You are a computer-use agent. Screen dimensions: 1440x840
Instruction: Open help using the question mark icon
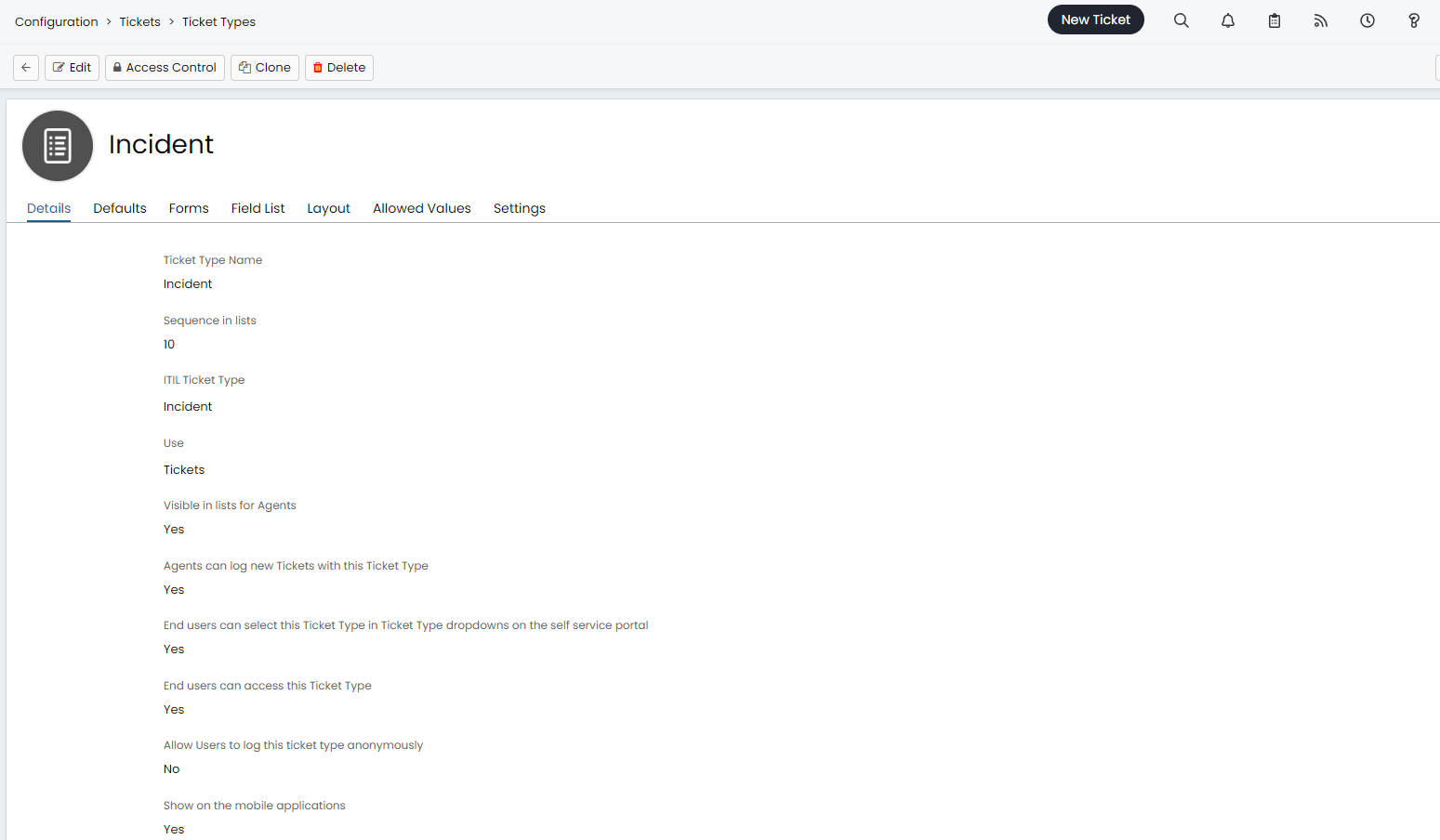click(x=1413, y=20)
